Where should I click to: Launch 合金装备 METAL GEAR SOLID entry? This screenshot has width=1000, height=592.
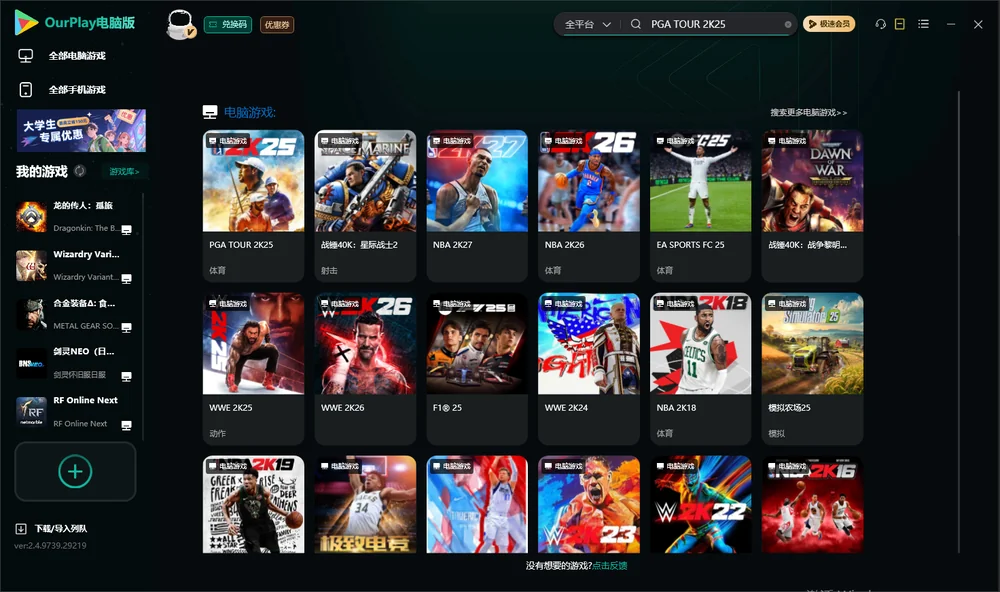[75, 314]
